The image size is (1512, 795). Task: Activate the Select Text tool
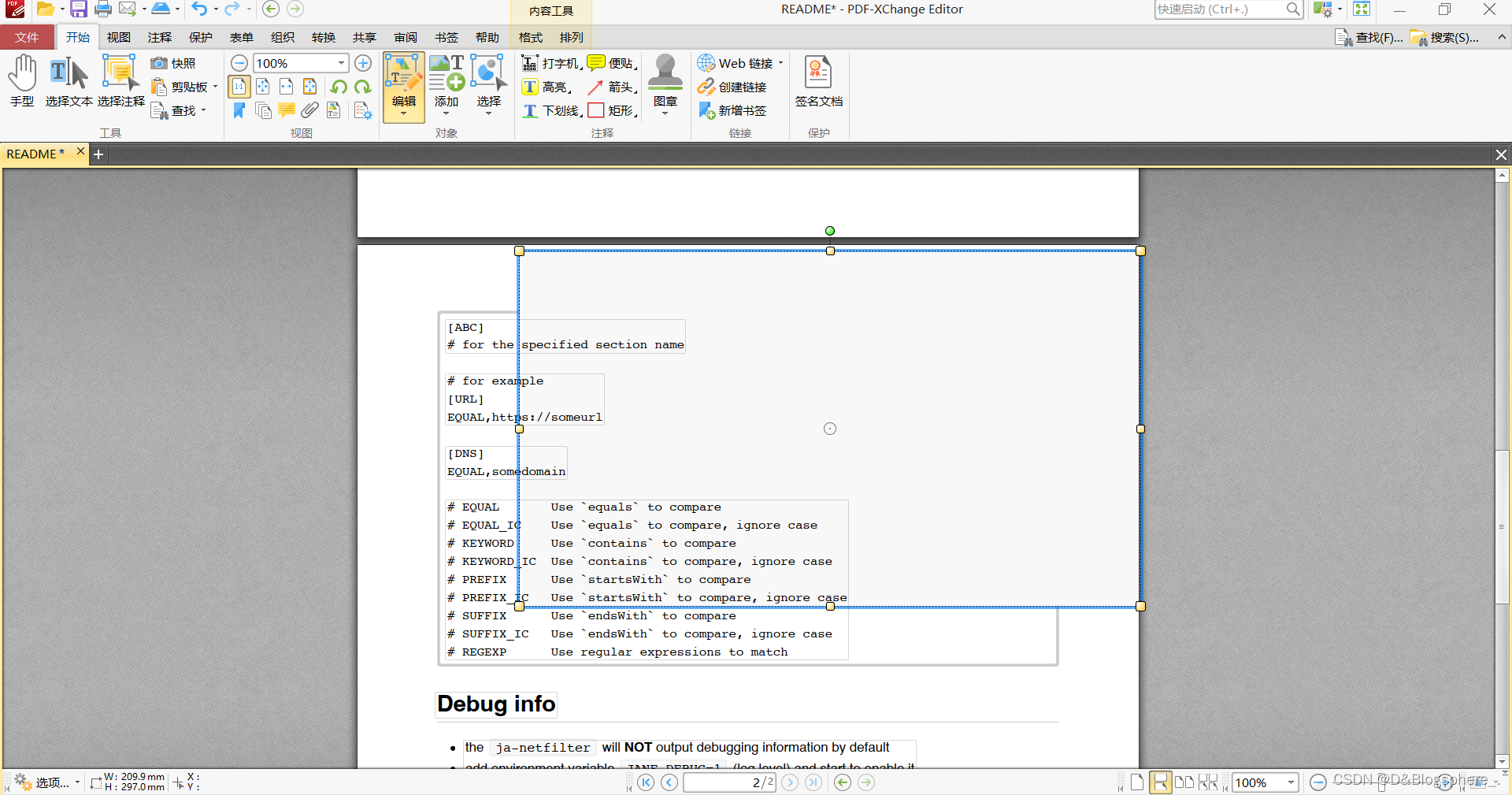pos(69,82)
